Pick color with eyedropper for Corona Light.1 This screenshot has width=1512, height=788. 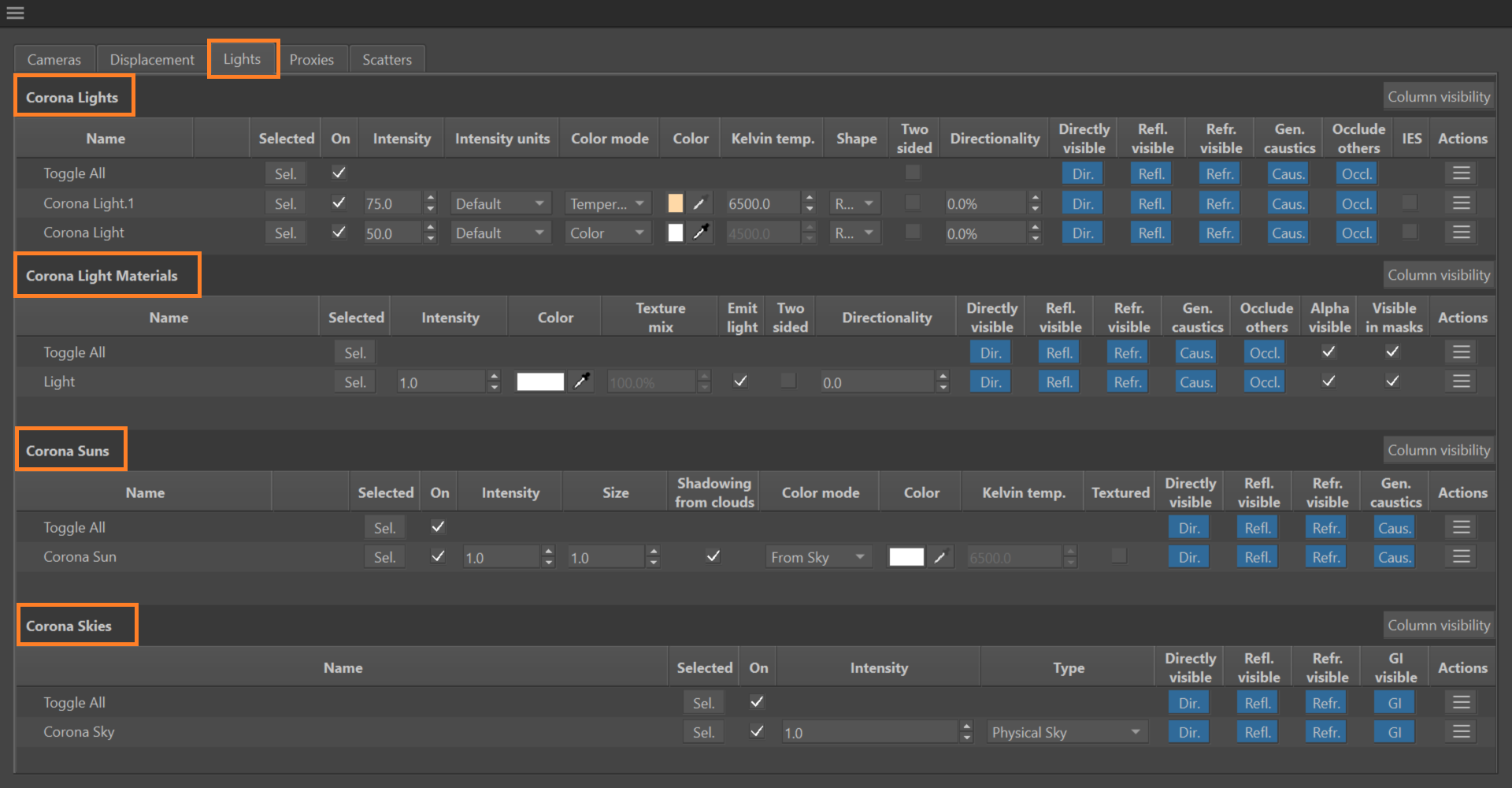coord(699,203)
